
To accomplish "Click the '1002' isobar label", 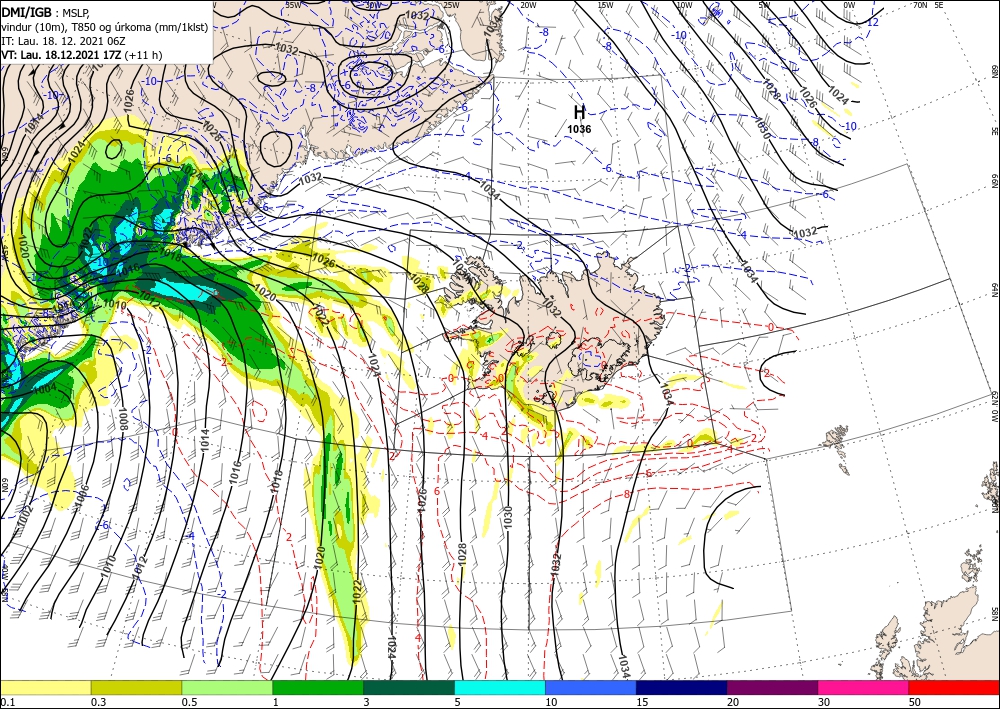I will 24,517.
